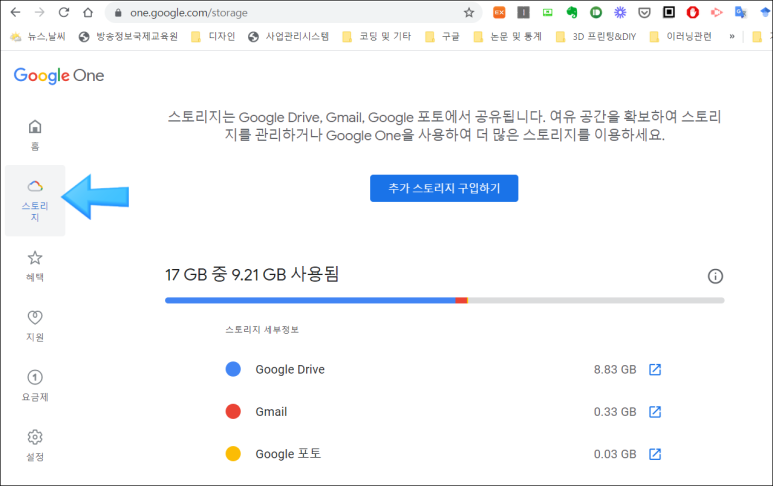This screenshot has width=773, height=486.
Task: Go back to the previous page
Action: [x=15, y=12]
